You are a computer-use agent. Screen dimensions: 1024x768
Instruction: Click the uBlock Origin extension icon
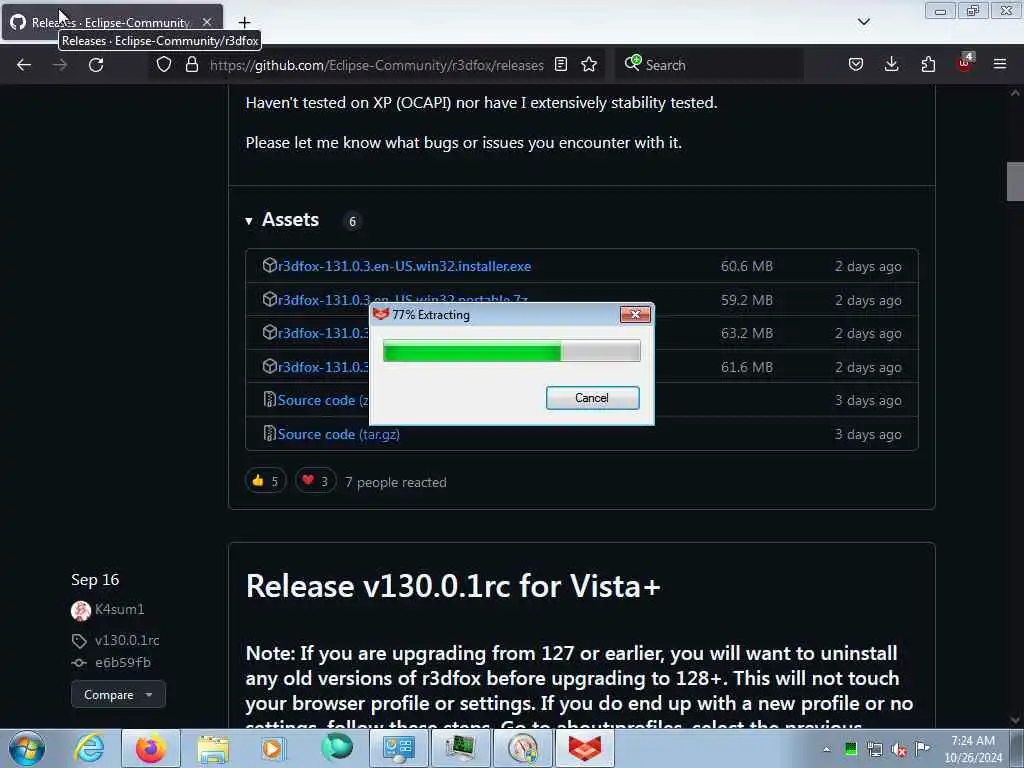point(965,63)
